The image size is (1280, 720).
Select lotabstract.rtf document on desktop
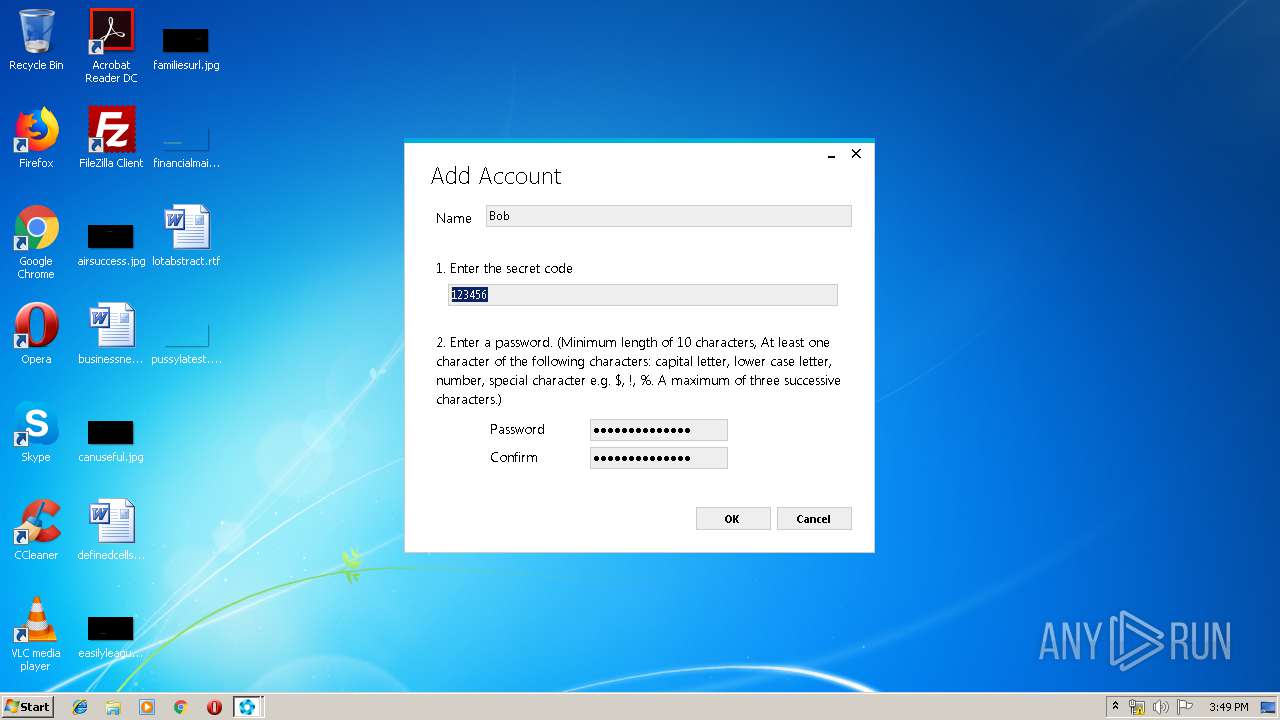point(186,236)
